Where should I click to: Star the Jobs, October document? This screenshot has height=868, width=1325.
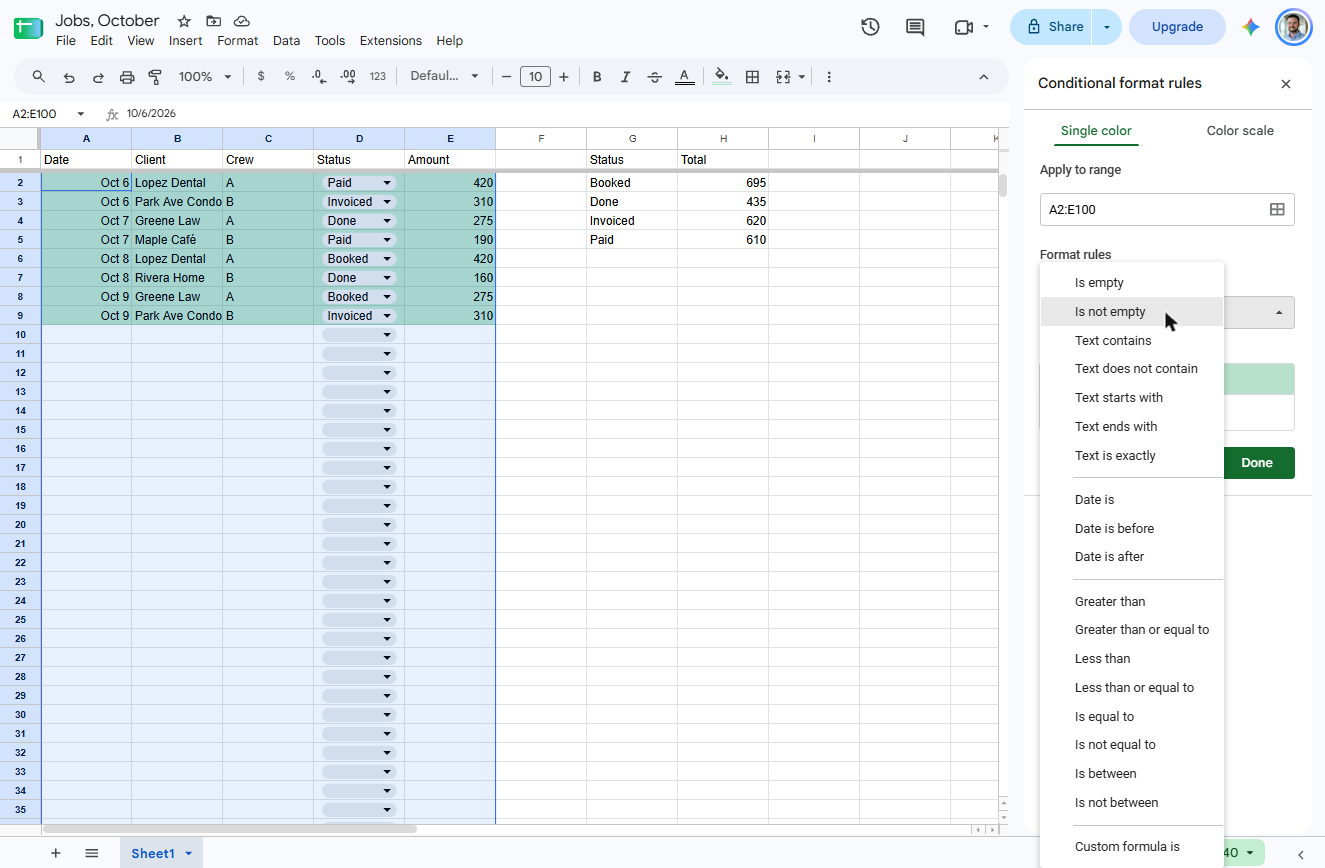point(184,21)
